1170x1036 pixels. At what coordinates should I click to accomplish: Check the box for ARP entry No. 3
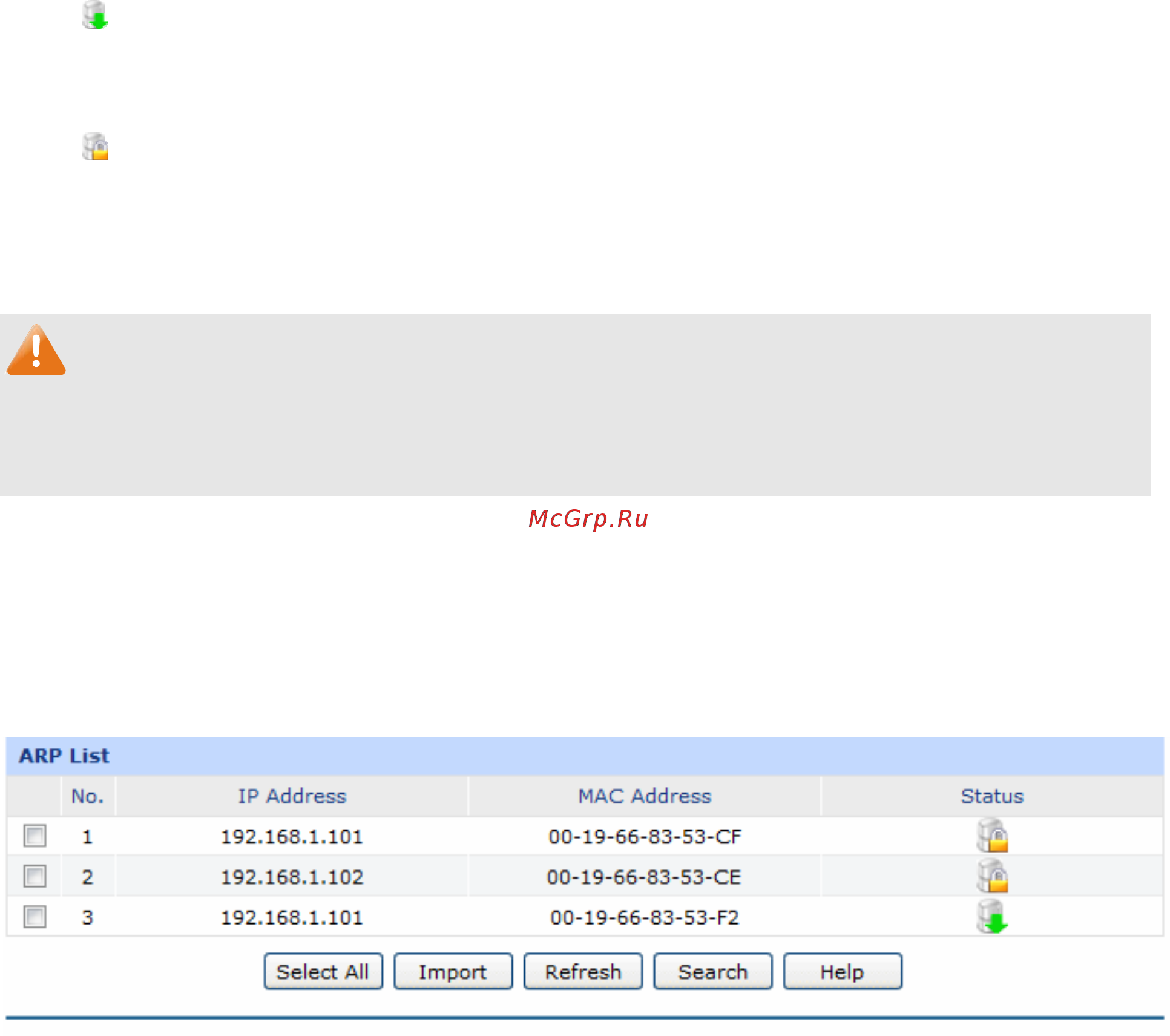coord(35,917)
